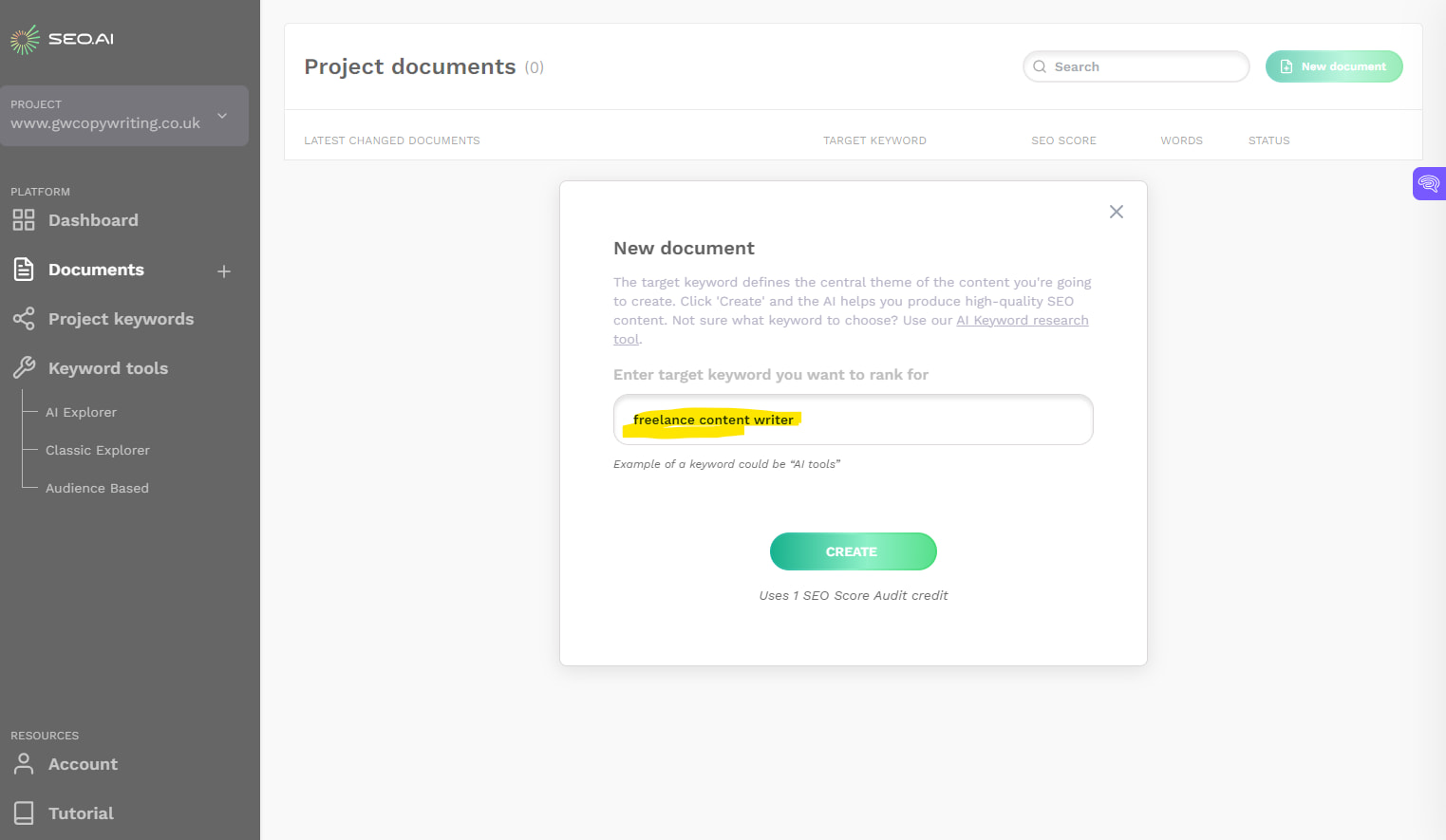Open Documents section in sidebar

[96, 270]
